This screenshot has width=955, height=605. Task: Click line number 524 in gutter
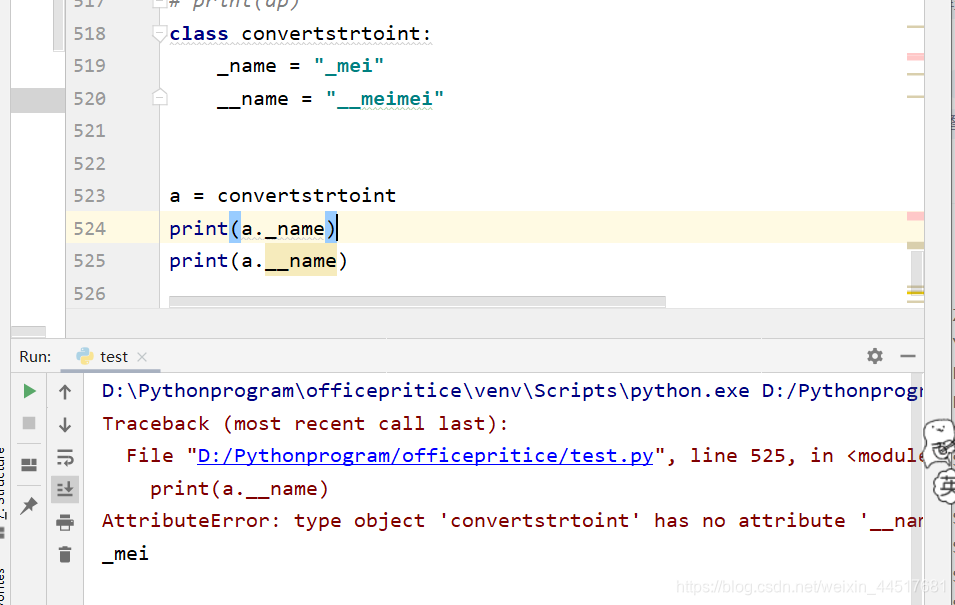[90, 228]
